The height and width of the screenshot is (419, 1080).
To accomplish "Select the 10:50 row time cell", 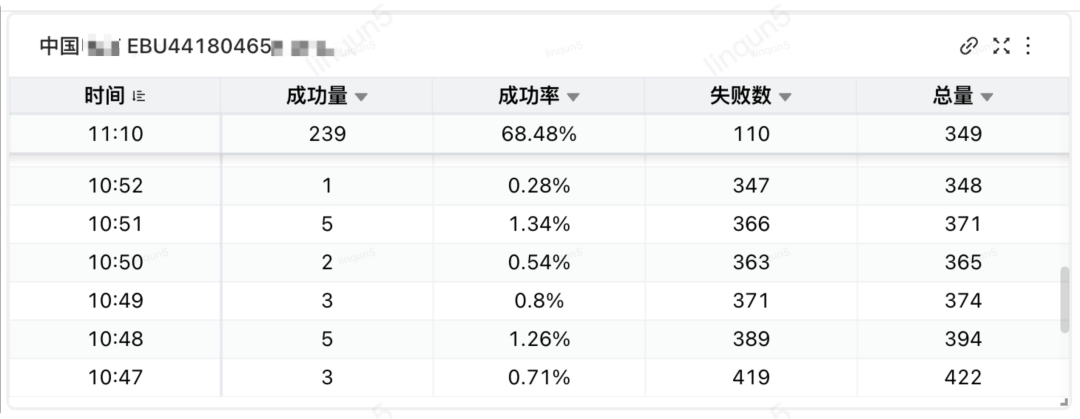I will [x=115, y=262].
